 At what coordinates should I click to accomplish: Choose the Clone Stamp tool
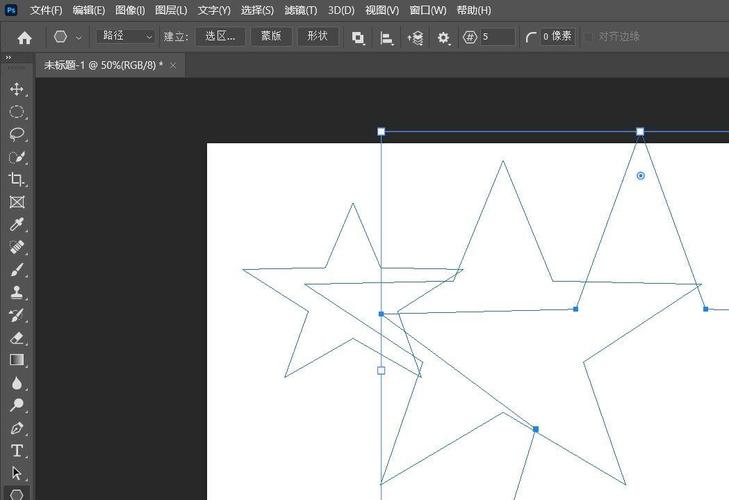coord(17,293)
